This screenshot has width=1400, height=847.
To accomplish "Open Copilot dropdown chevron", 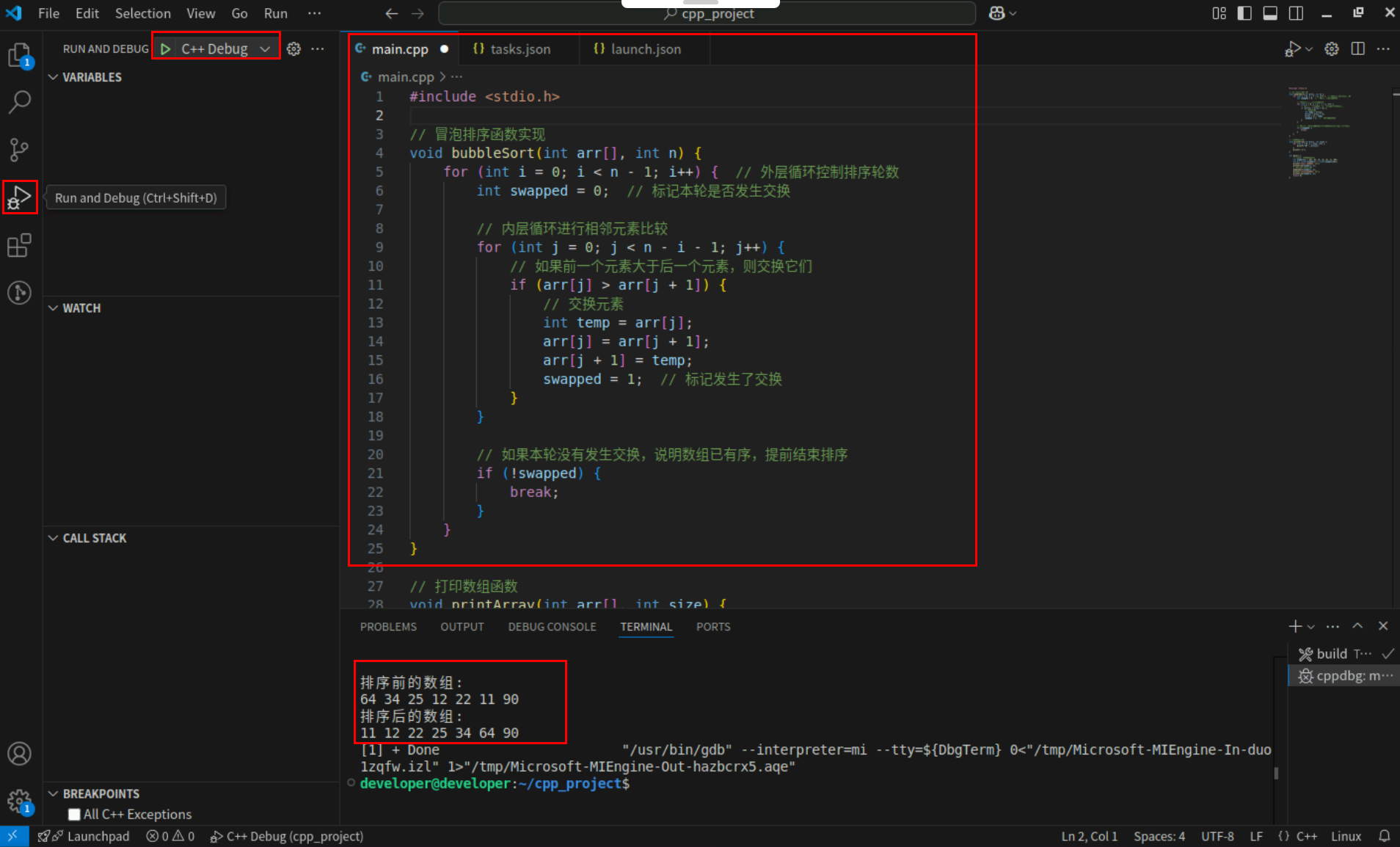I will (1013, 13).
